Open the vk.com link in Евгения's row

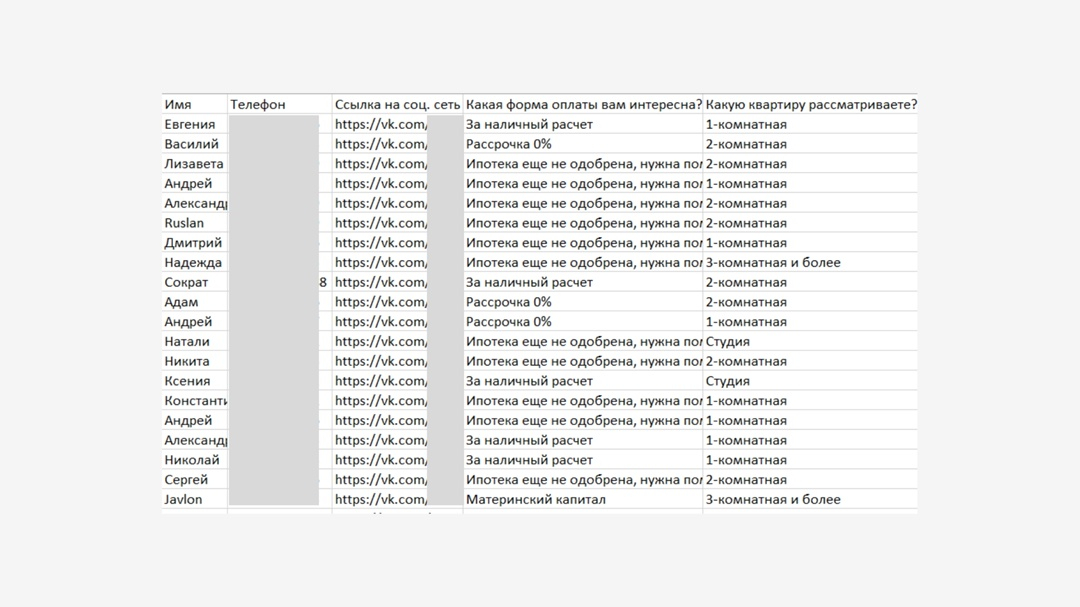[x=381, y=124]
